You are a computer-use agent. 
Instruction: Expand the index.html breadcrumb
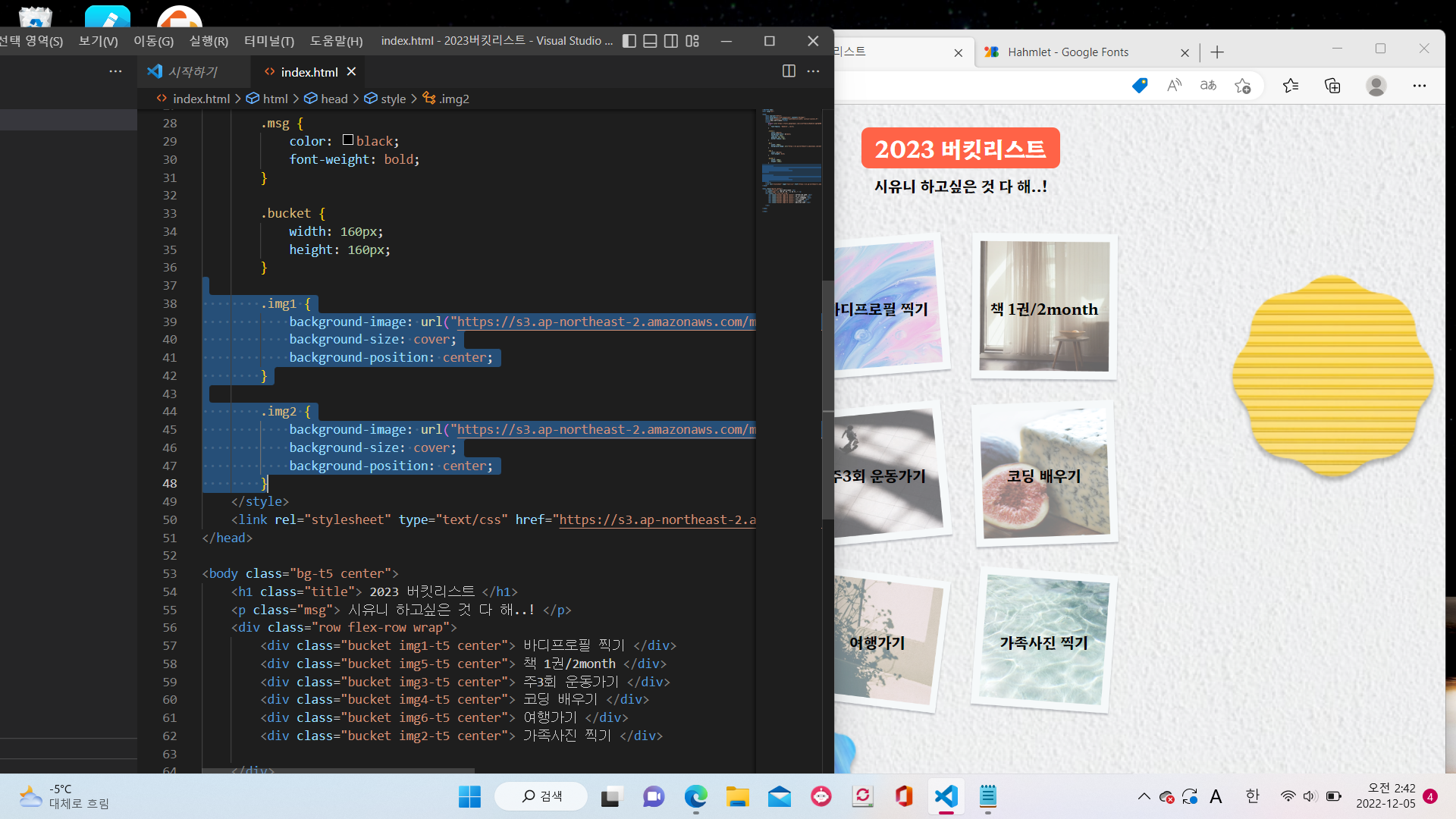(193, 99)
